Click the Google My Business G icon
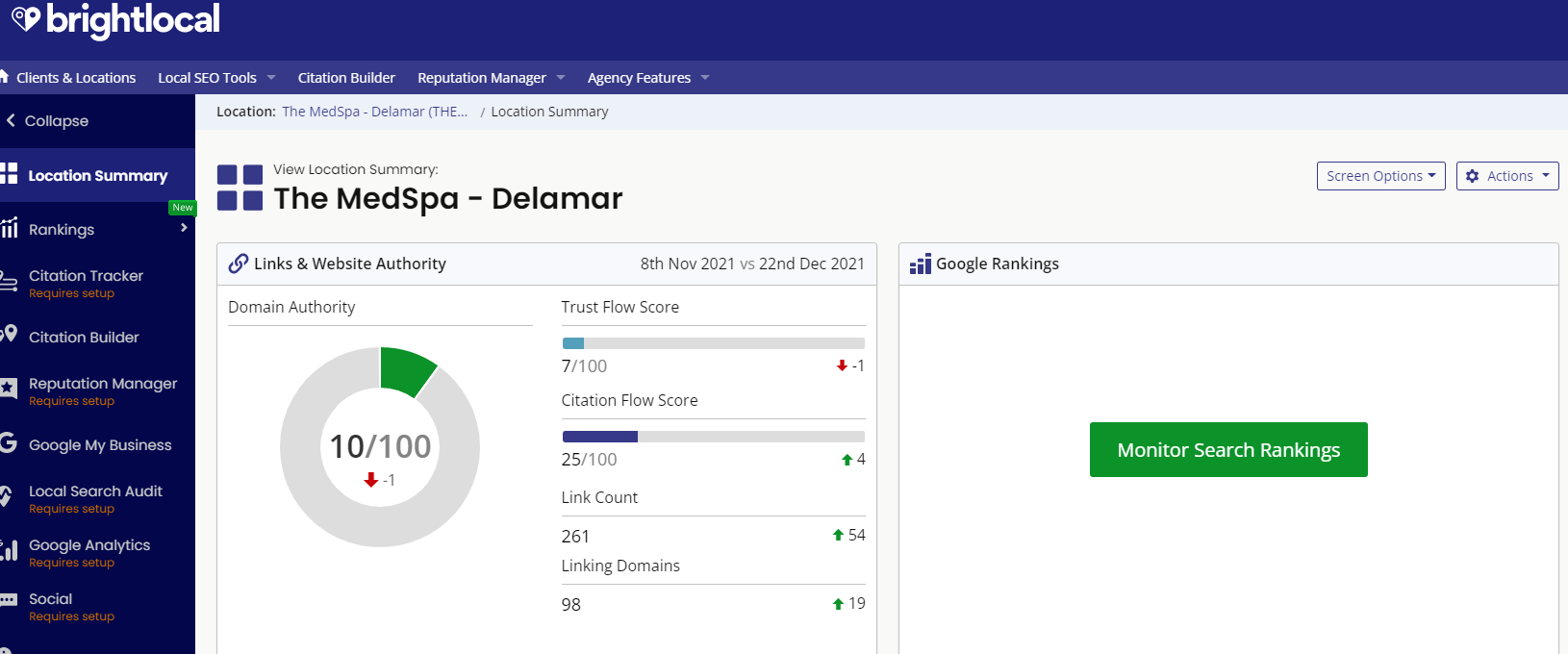 coord(9,442)
